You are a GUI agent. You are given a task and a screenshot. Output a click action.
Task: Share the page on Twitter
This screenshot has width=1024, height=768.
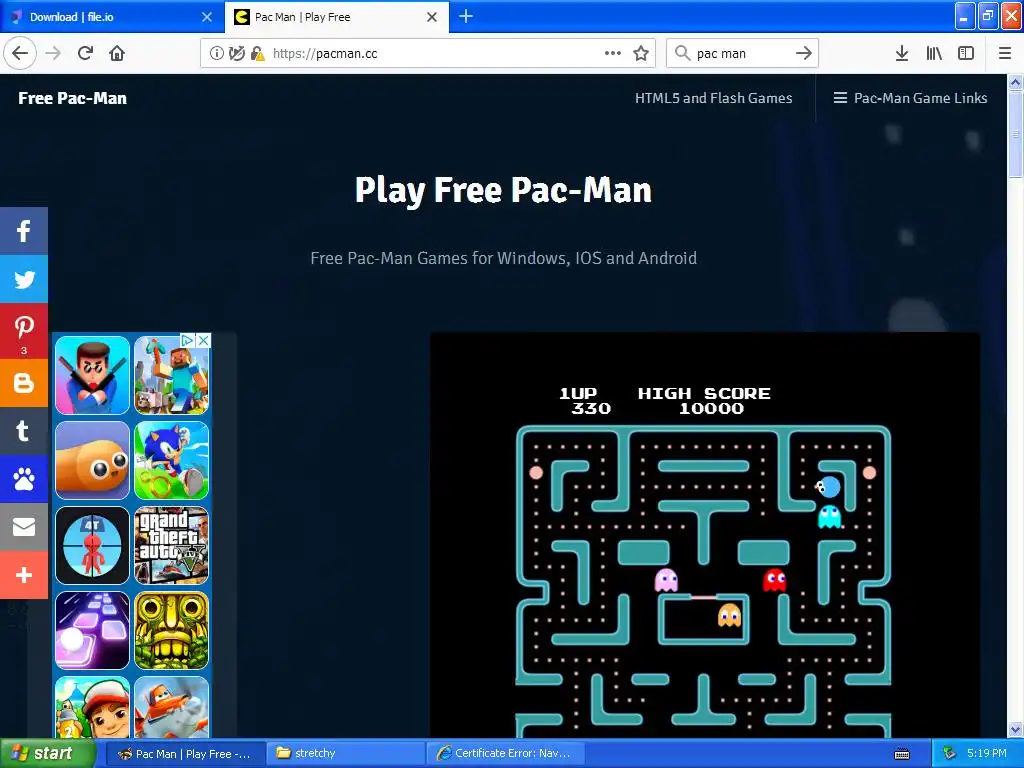point(24,280)
